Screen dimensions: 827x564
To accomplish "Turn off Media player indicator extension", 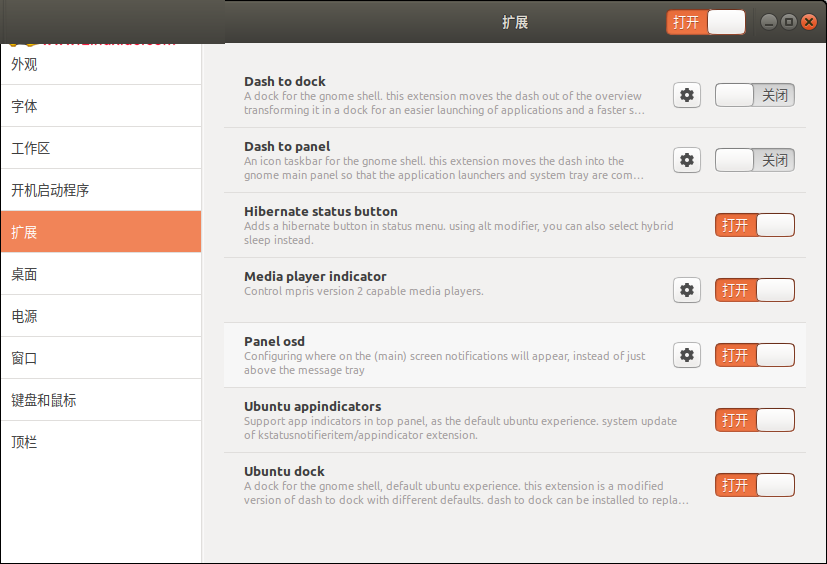I will click(754, 290).
